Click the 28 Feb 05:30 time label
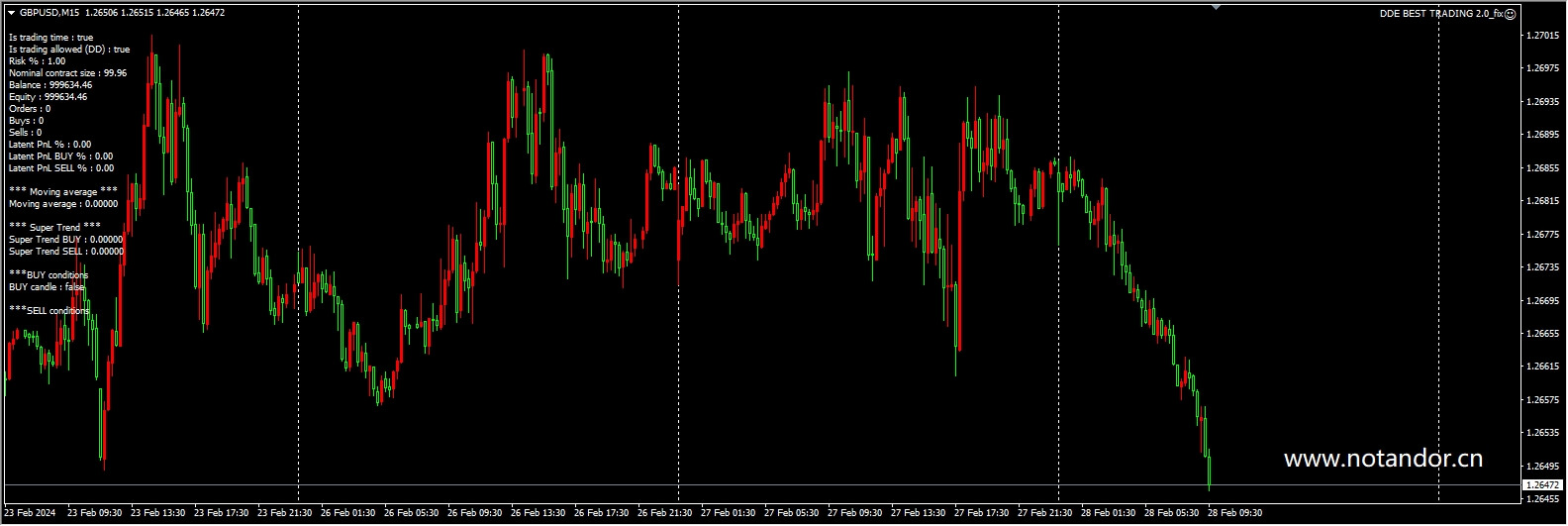1568x526 pixels. coord(1172,513)
